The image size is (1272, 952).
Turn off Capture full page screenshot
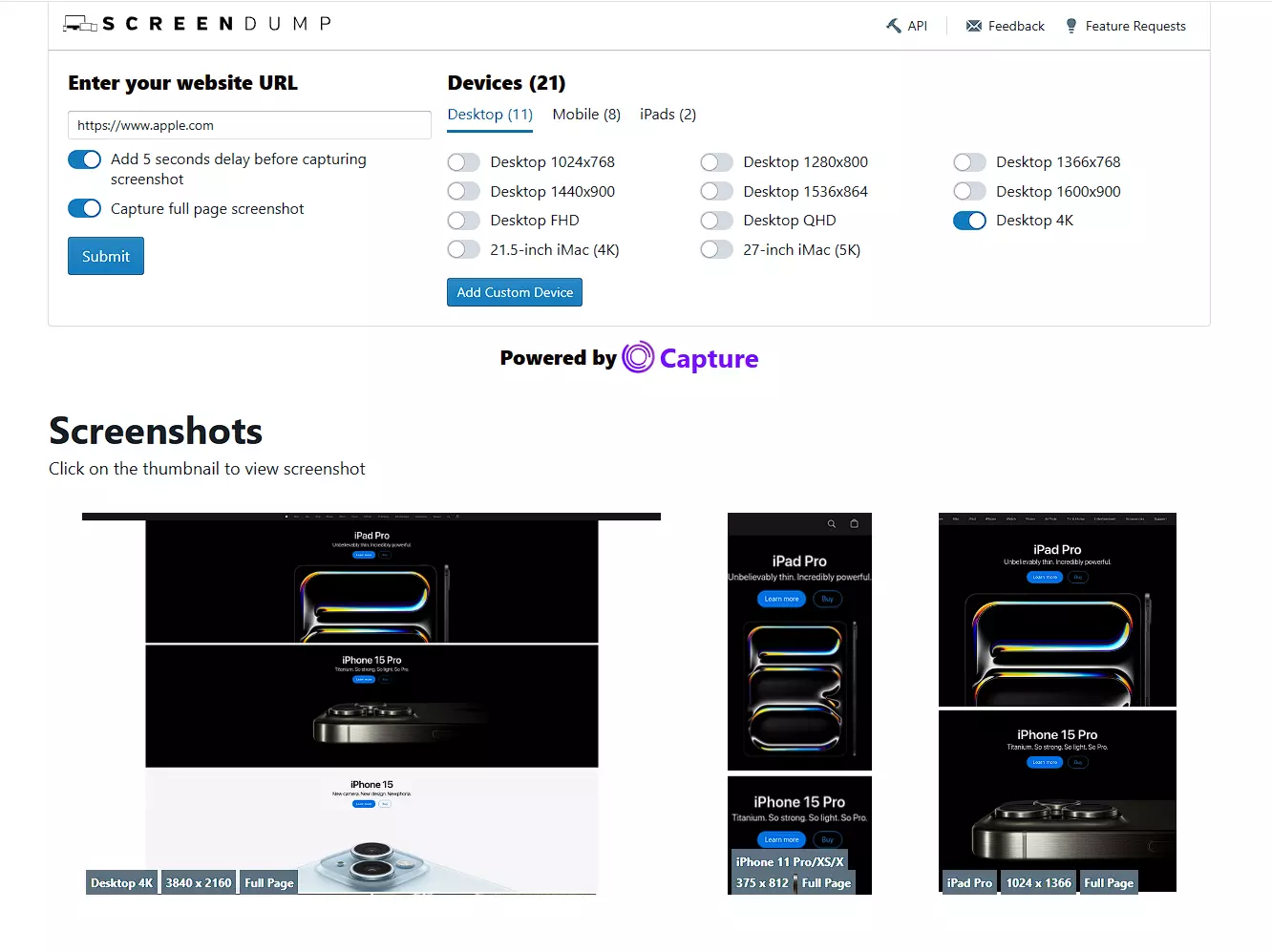point(84,208)
